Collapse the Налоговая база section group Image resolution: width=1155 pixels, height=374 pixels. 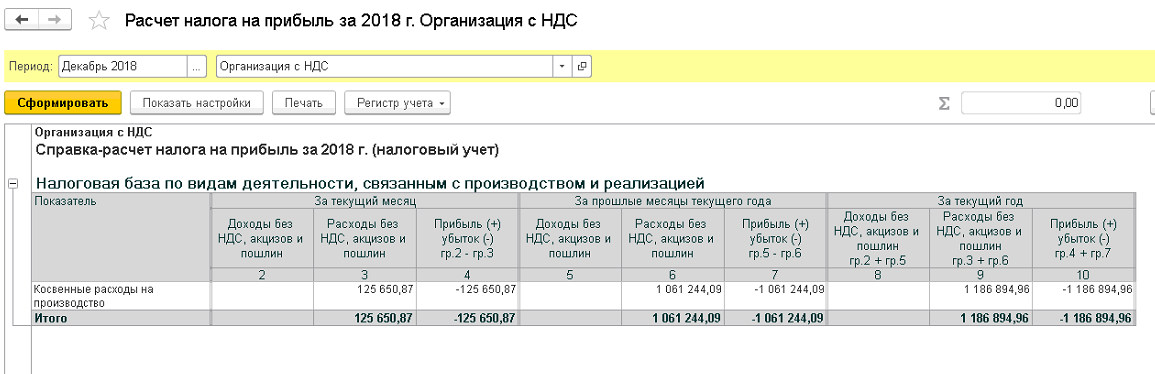tap(13, 183)
